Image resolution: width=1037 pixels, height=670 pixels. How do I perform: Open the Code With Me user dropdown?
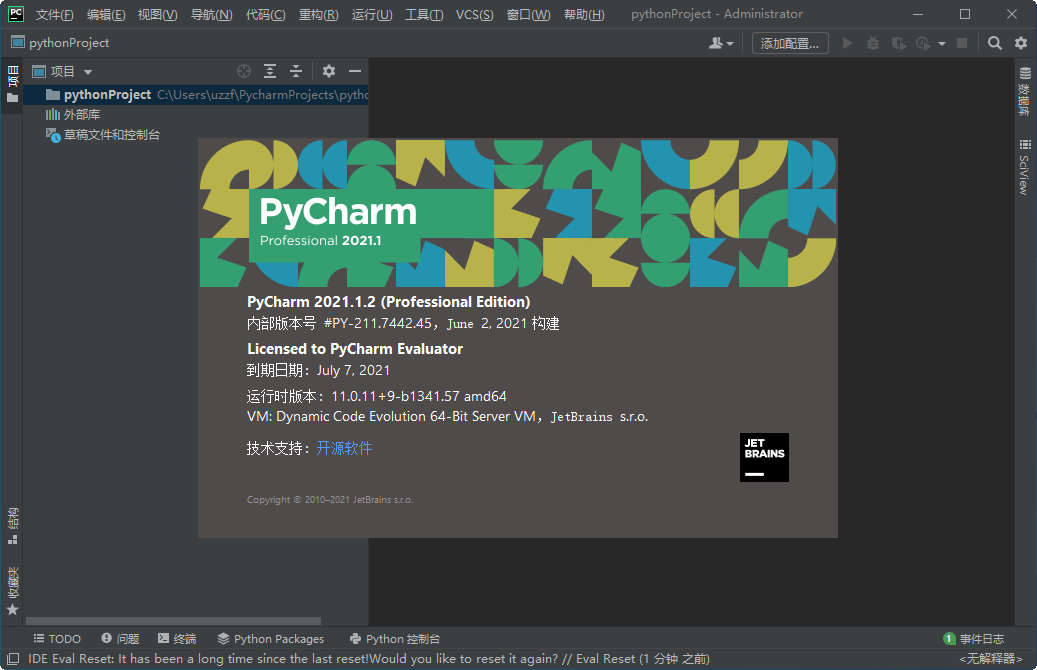coord(721,43)
